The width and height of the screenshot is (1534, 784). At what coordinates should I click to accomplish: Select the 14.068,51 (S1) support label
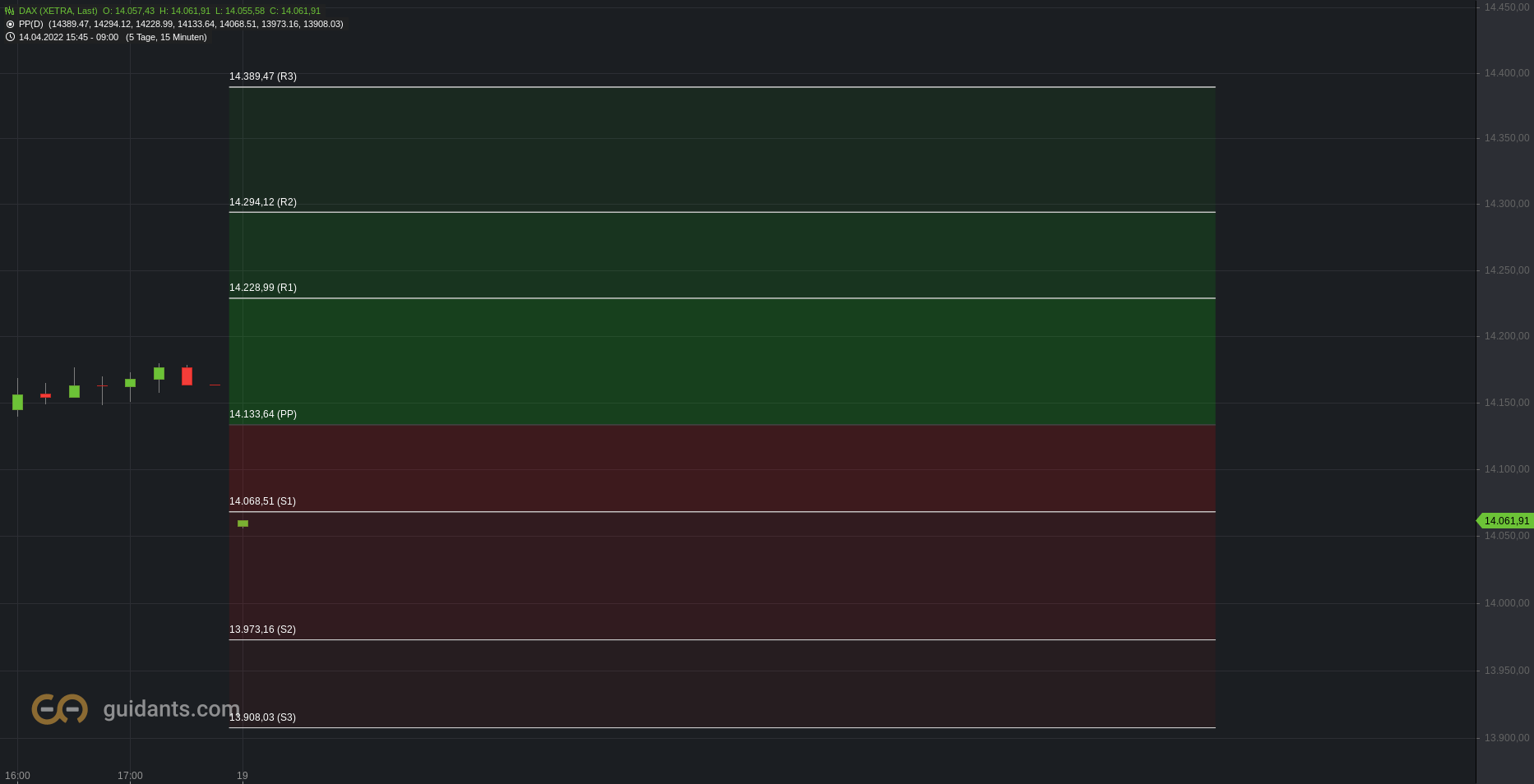[262, 501]
